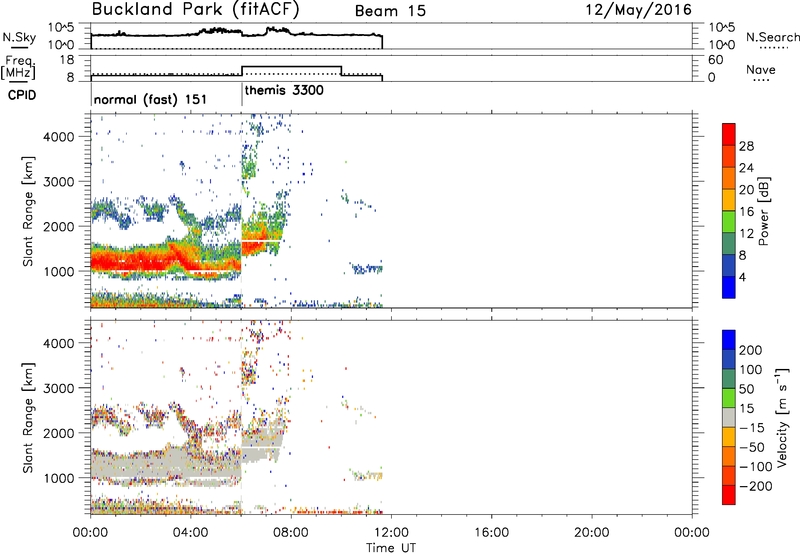This screenshot has width=800, height=554.
Task: Click the 'Time UT' axis title
Action: [x=391, y=547]
